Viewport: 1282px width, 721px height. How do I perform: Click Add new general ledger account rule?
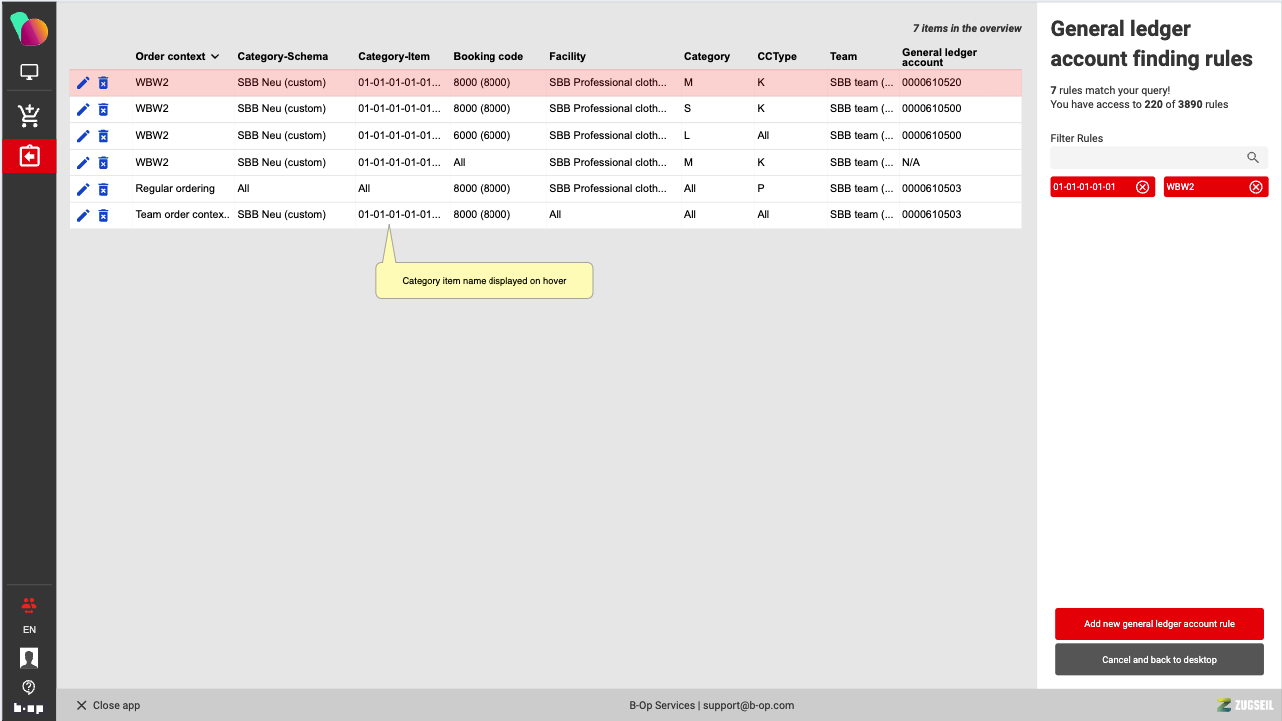[x=1159, y=624]
